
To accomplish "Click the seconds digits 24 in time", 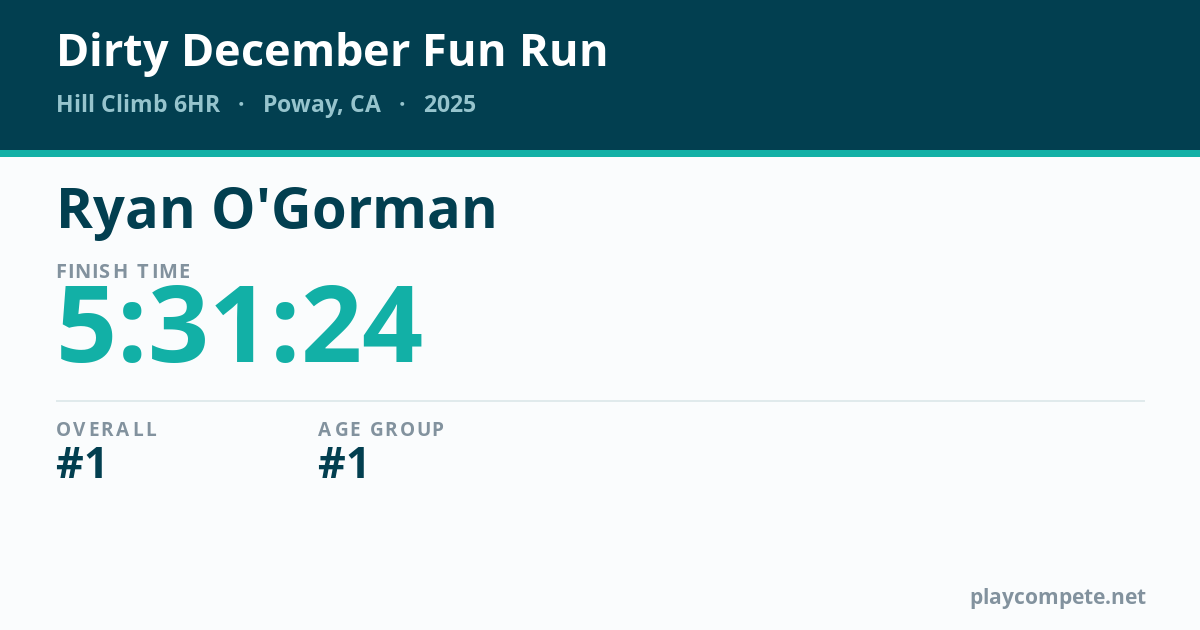I will (x=362, y=326).
